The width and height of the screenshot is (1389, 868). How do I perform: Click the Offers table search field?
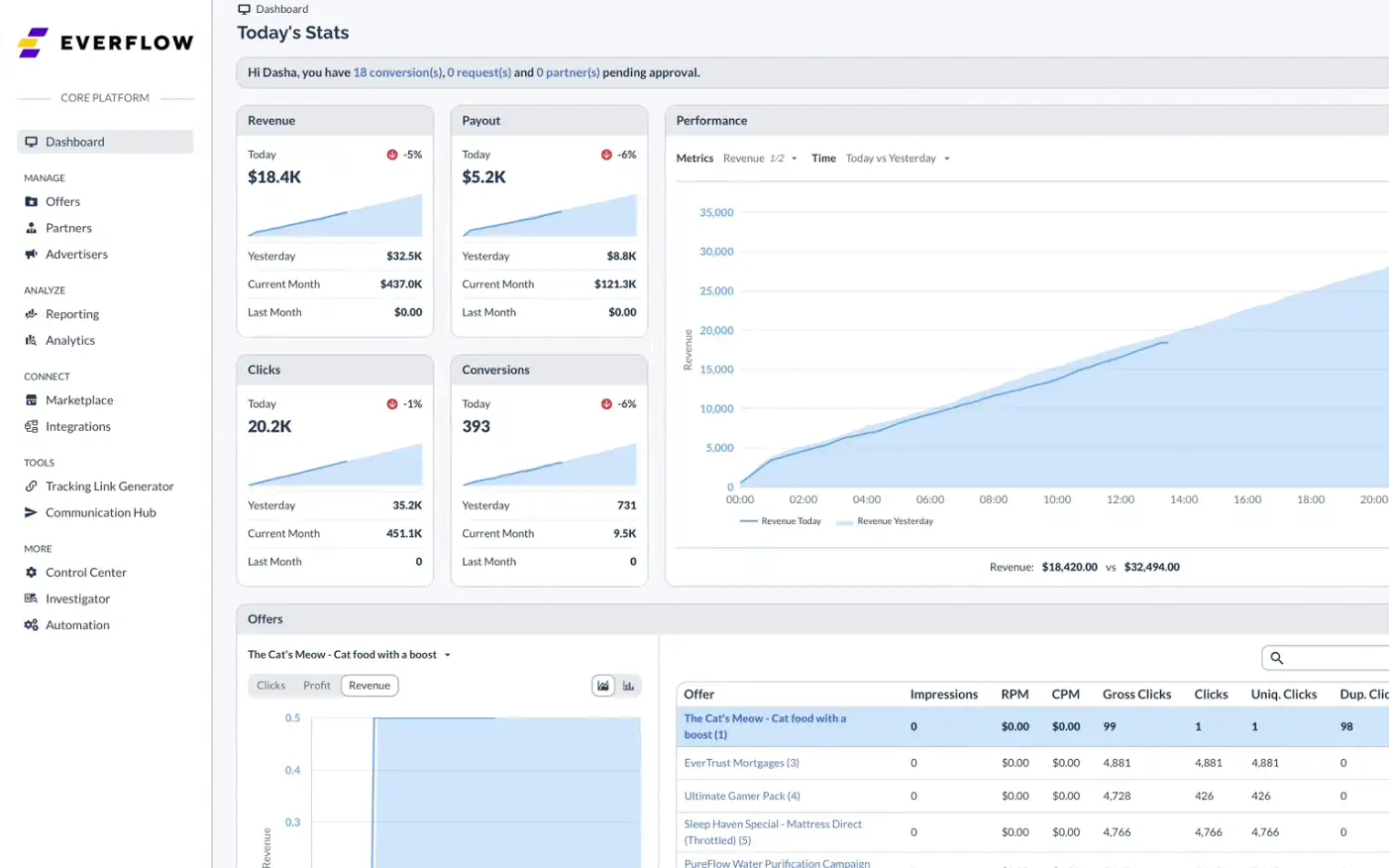(x=1327, y=658)
